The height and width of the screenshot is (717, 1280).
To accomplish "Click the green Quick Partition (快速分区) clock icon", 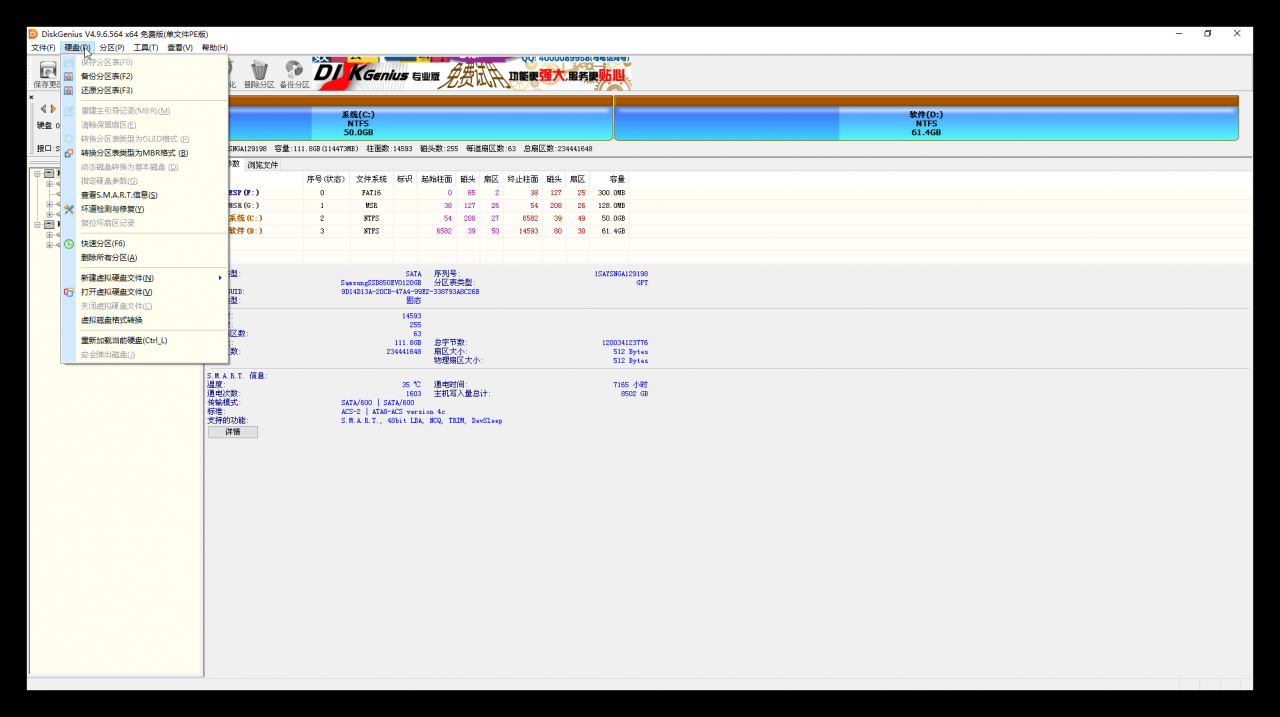I will [69, 243].
